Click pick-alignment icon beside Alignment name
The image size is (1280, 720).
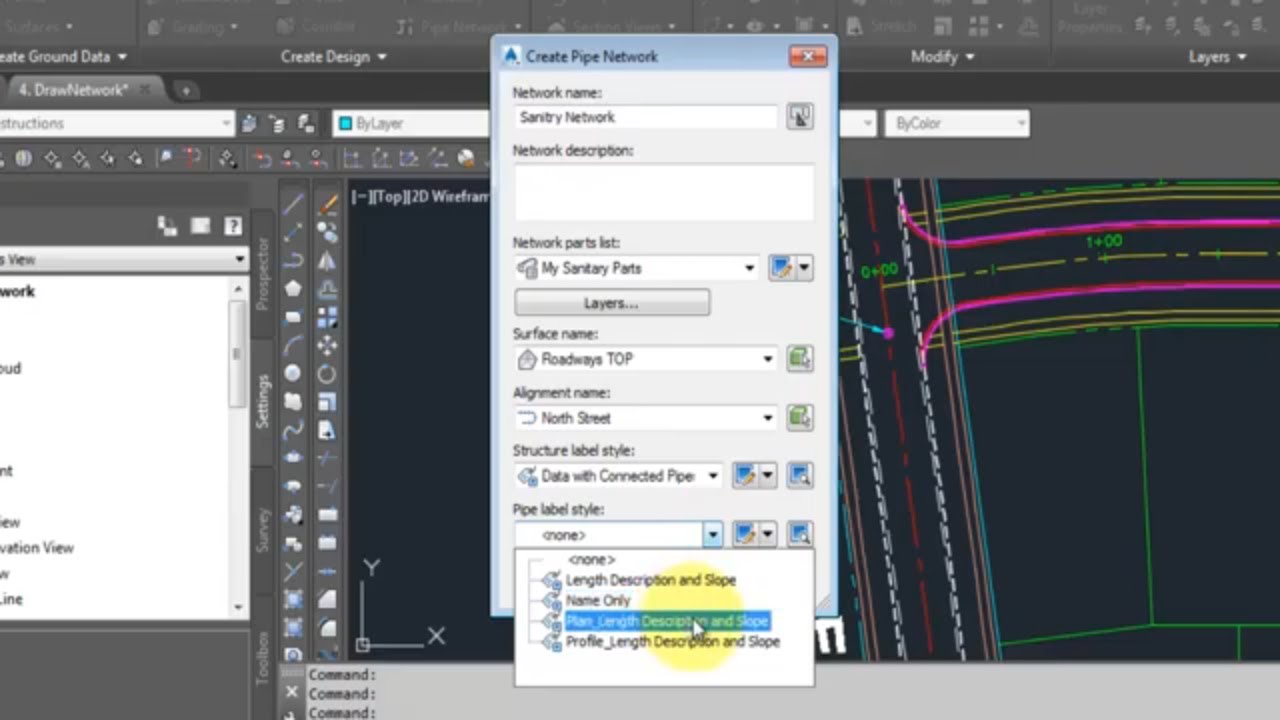pos(799,418)
